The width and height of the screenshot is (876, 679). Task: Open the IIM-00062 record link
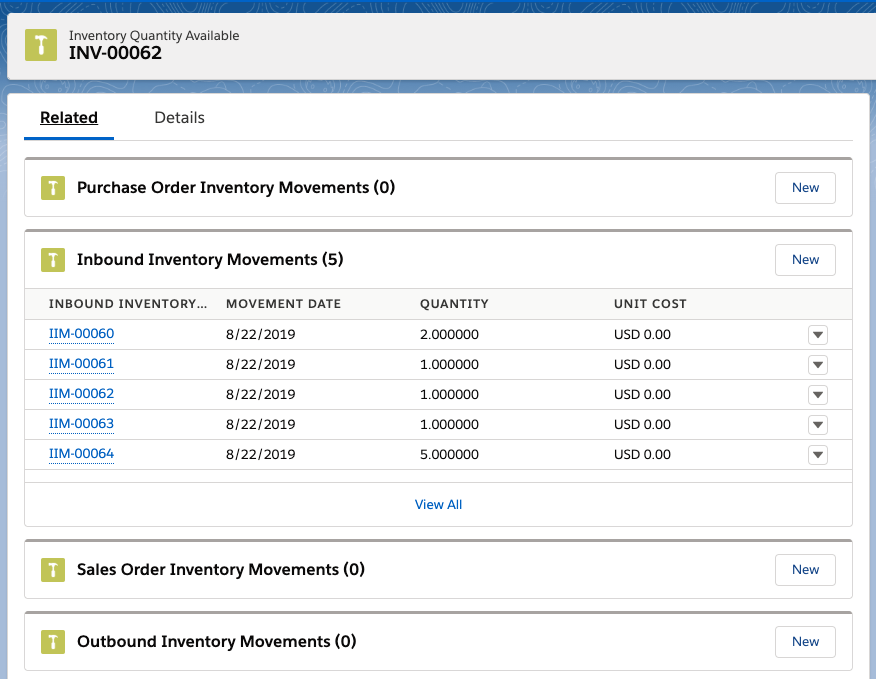click(x=82, y=394)
